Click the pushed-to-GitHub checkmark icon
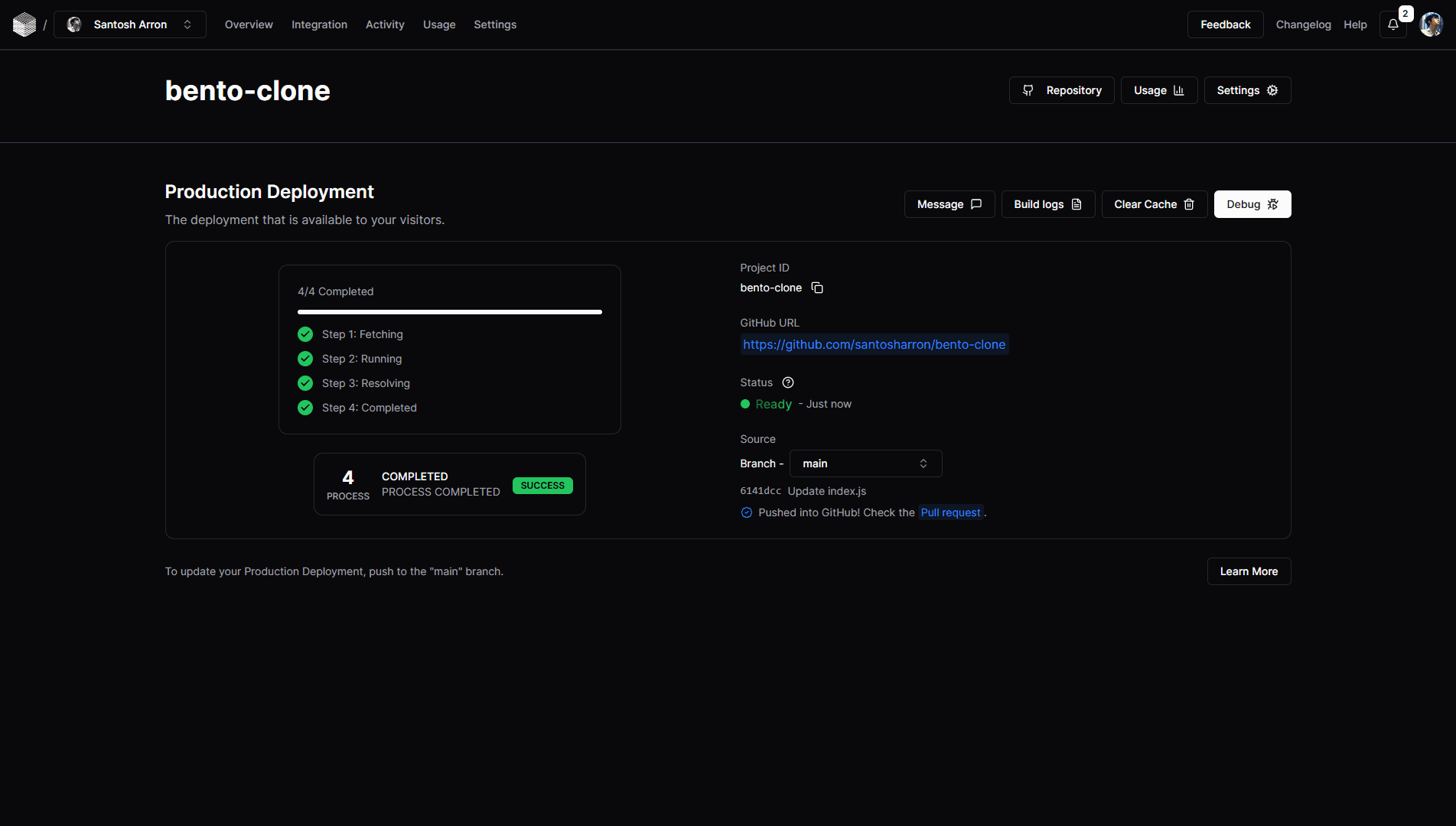Viewport: 1456px width, 826px height. 747,512
